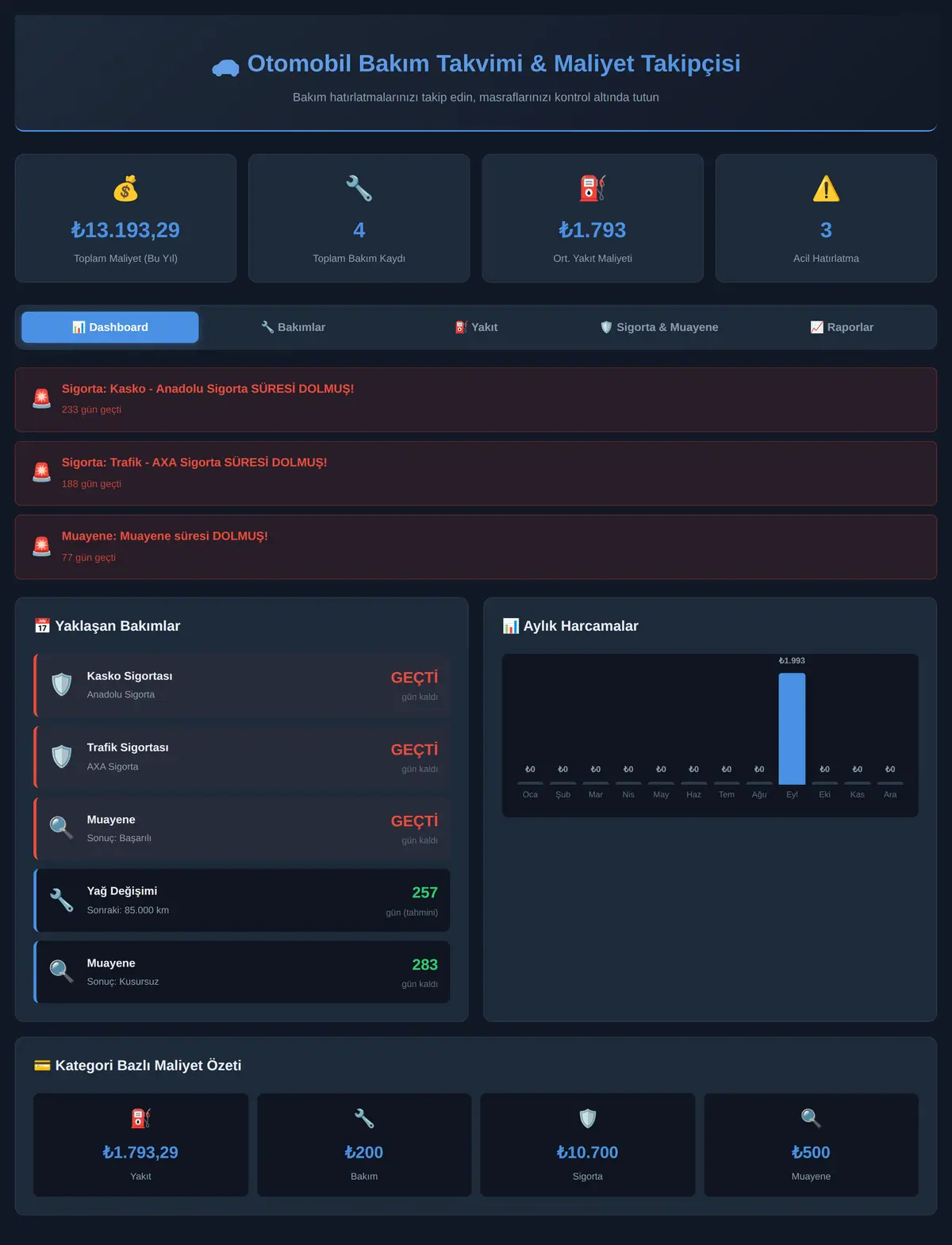The width and height of the screenshot is (952, 1245).
Task: Go to the Sigorta & Muayene tab
Action: coord(659,327)
